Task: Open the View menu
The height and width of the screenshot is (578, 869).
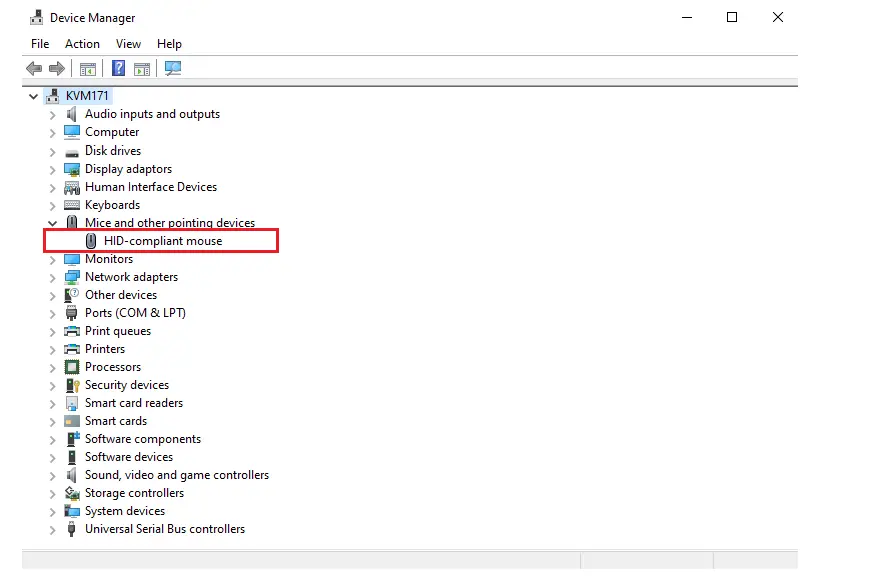Action: click(128, 44)
